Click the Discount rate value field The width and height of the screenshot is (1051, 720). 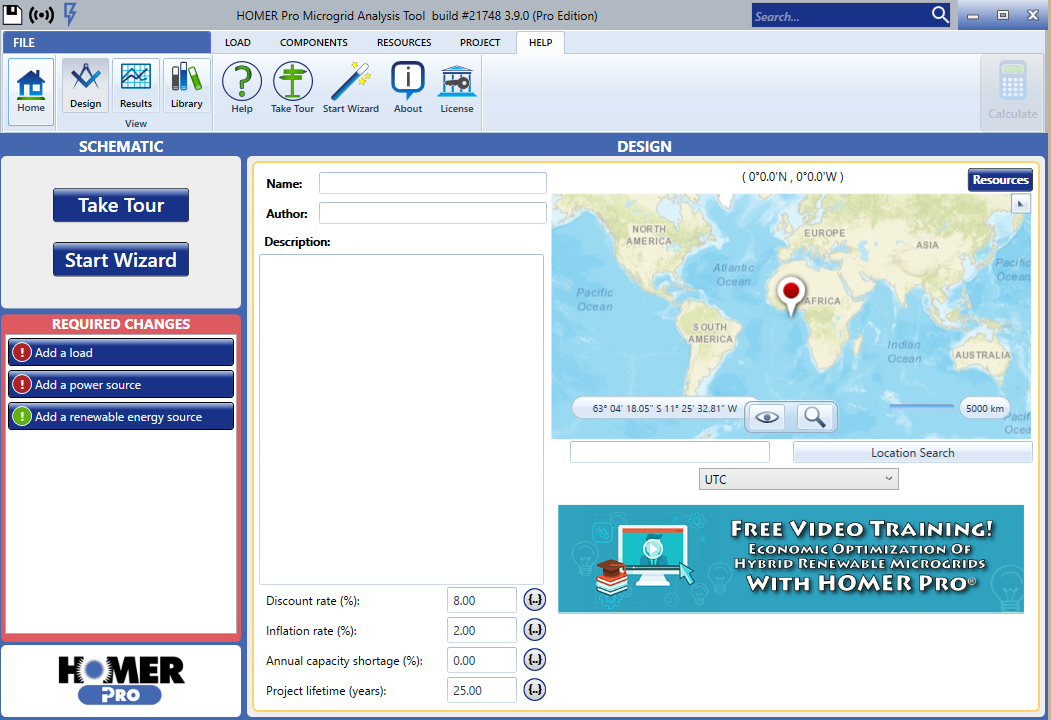tap(481, 600)
